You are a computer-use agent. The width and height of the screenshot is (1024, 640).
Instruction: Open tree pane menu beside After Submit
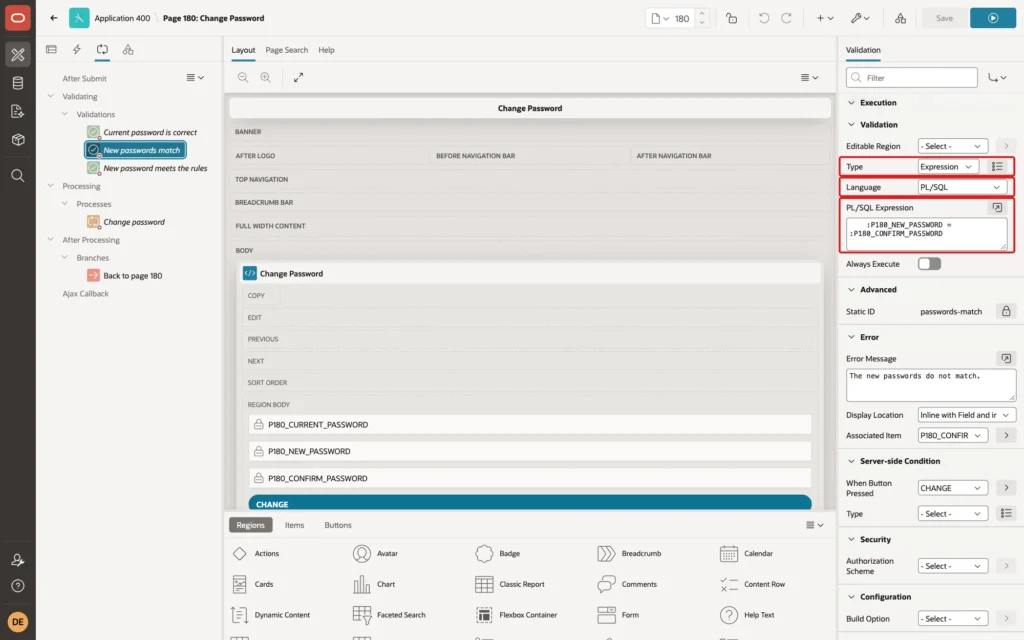point(195,78)
